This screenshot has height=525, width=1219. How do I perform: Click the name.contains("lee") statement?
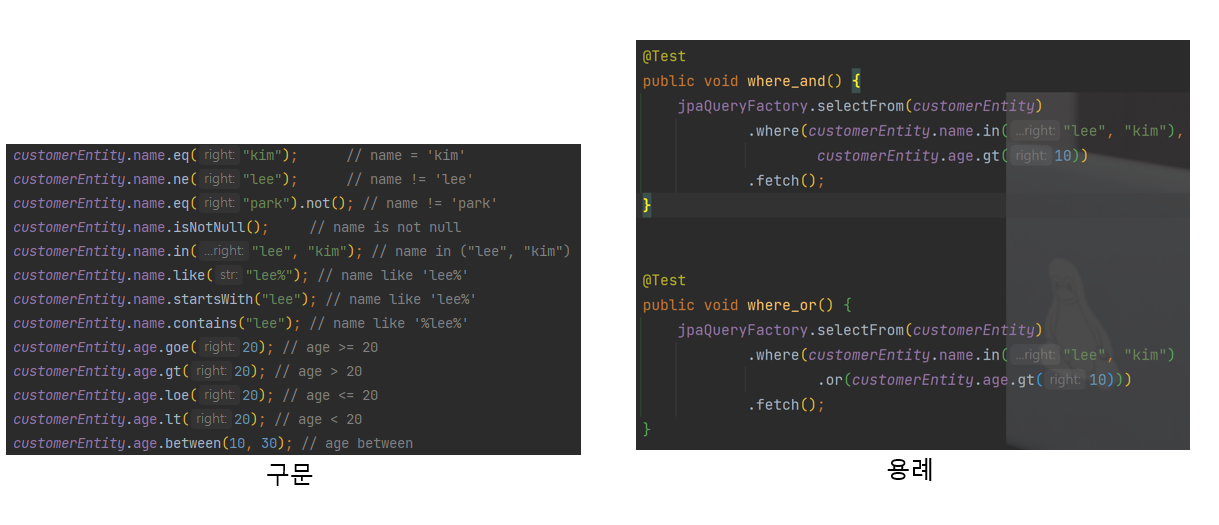coord(157,323)
